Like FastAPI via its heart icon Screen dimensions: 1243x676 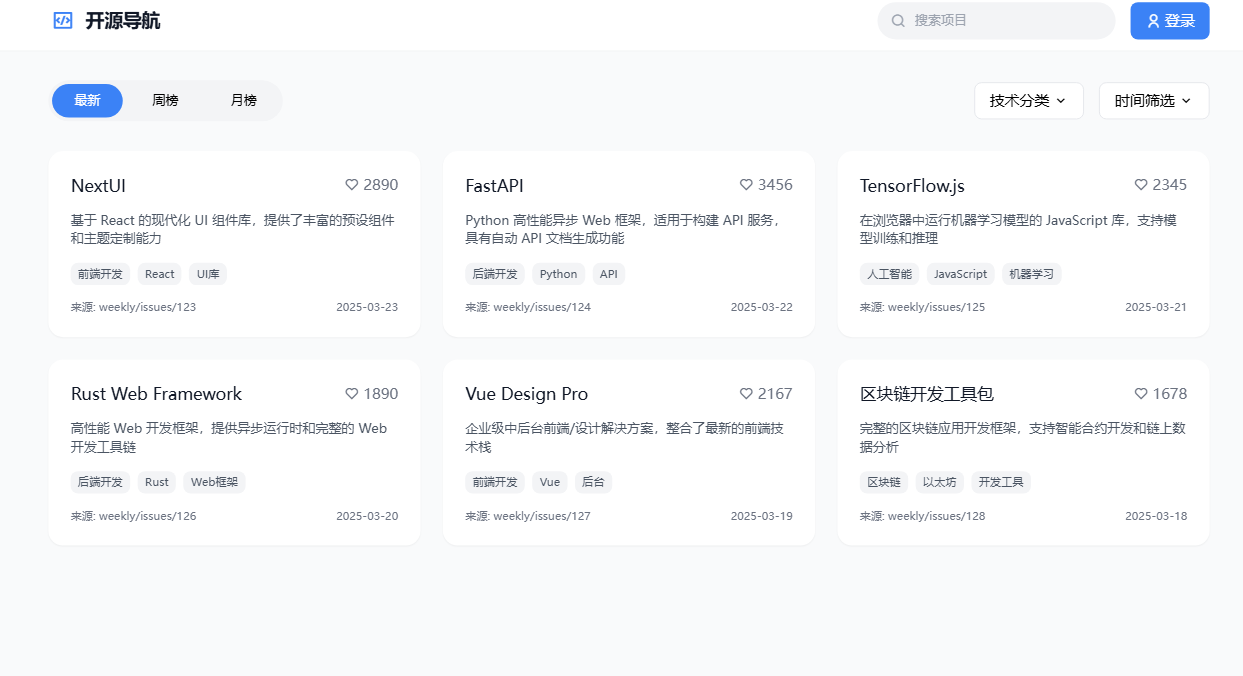point(746,185)
